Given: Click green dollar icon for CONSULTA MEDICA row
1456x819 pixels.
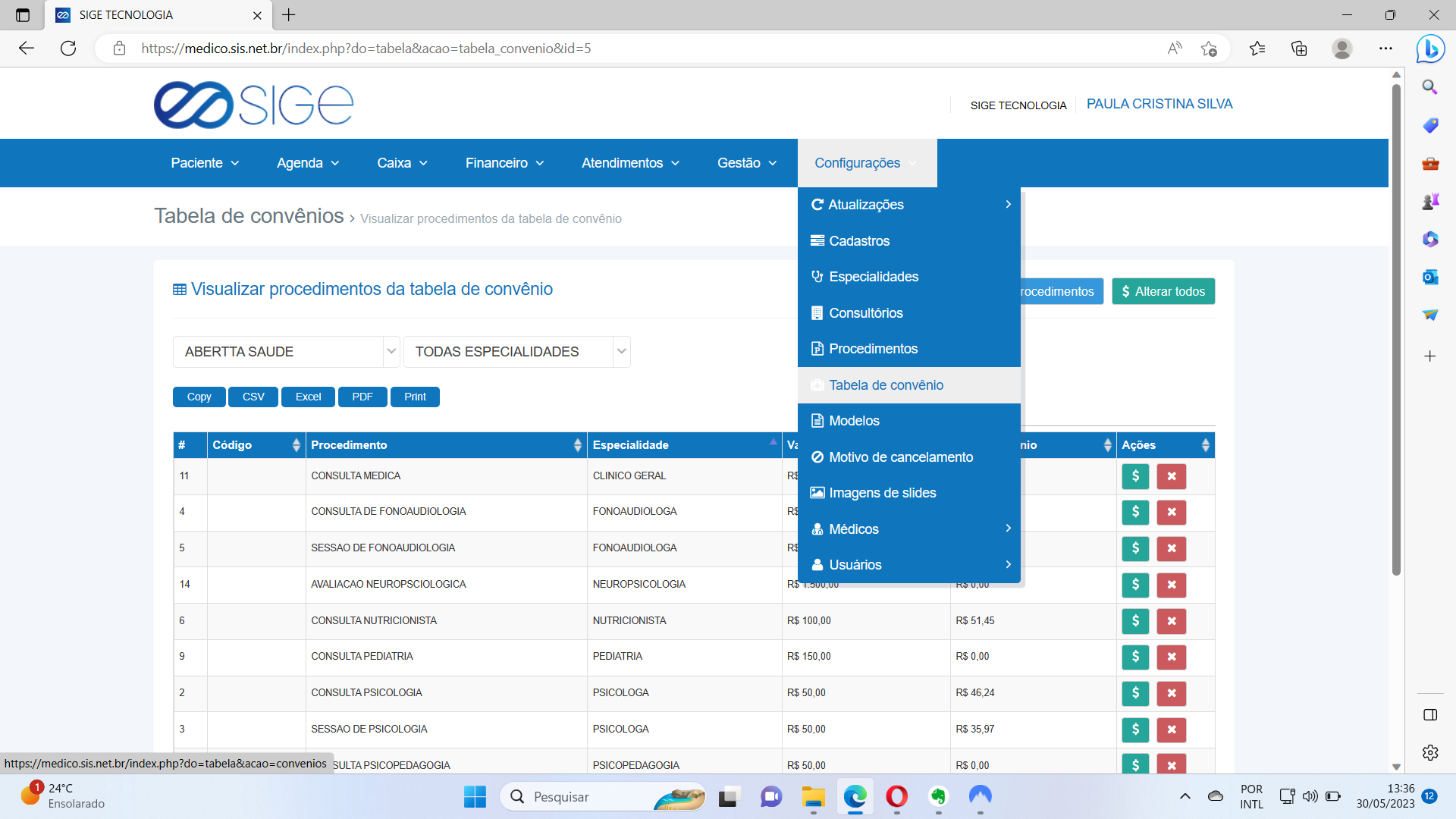Looking at the screenshot, I should (x=1135, y=476).
